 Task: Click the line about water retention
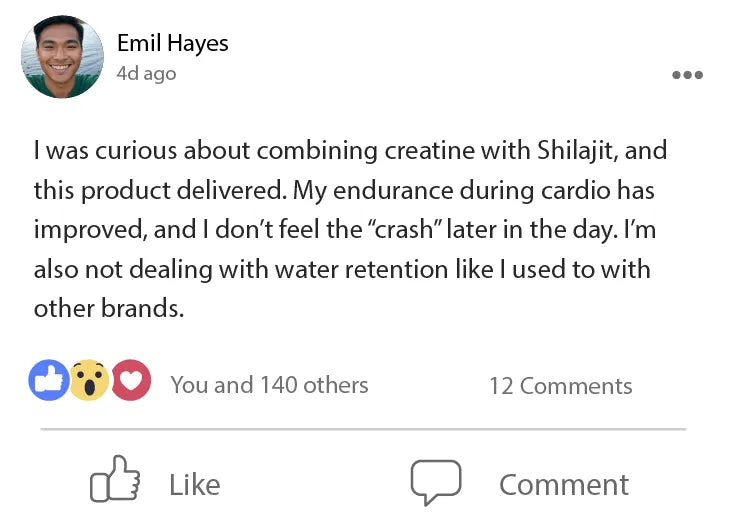341,269
